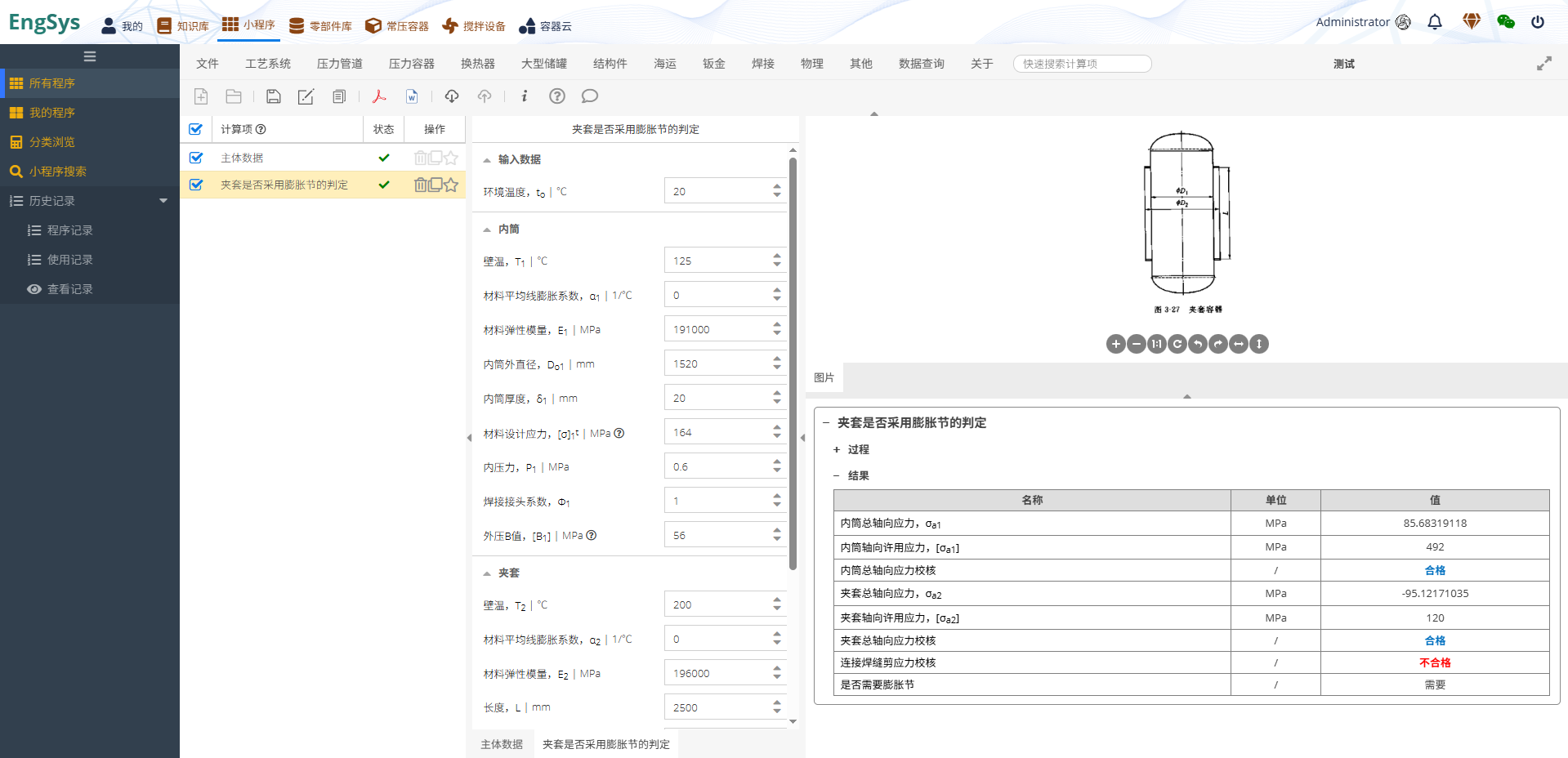Uncheck the 夹套是否采用膨胀节的判定 item checkbox
Screen dimensions: 1568x758
tap(196, 185)
